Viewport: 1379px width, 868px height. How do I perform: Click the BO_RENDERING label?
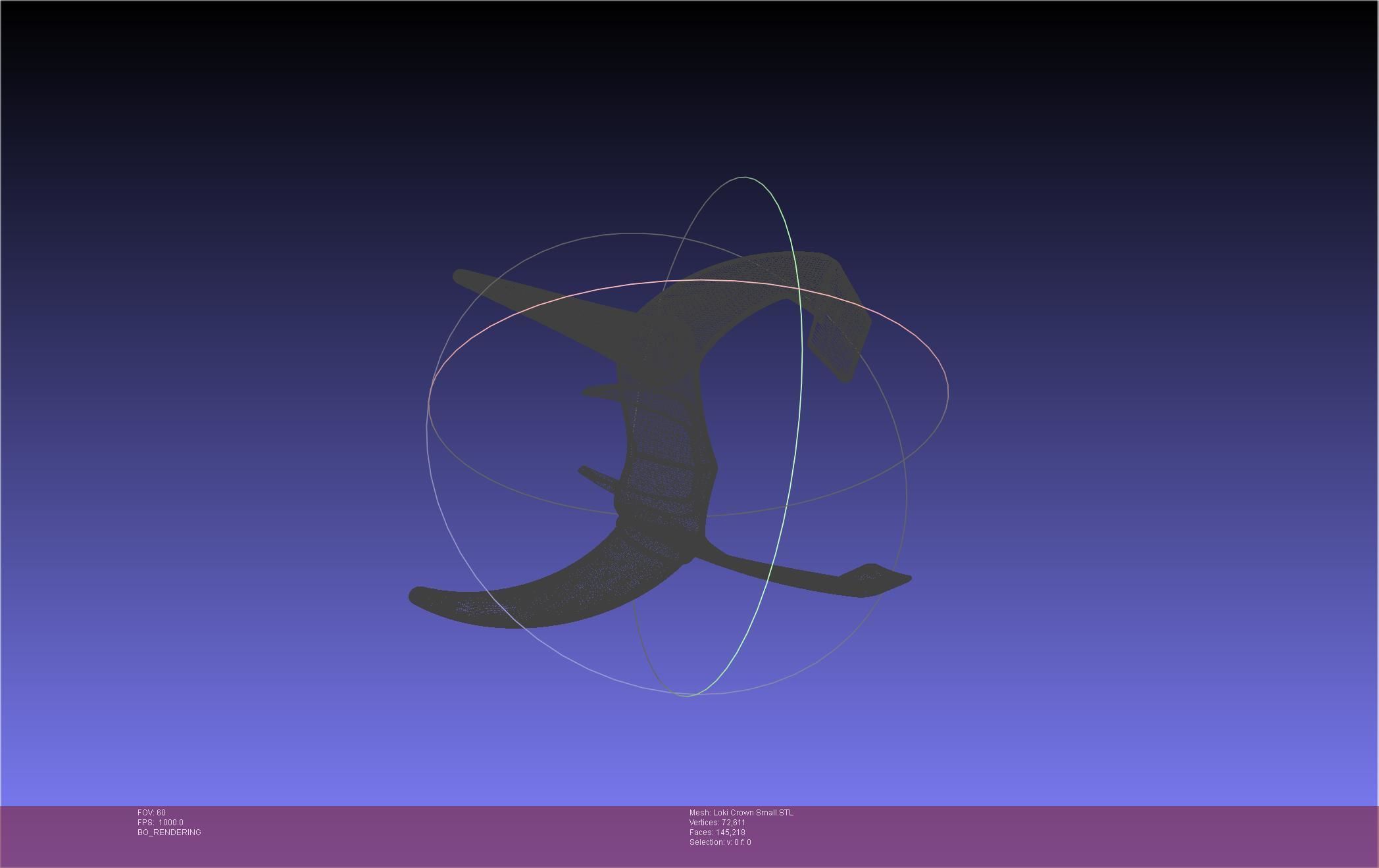pos(169,832)
